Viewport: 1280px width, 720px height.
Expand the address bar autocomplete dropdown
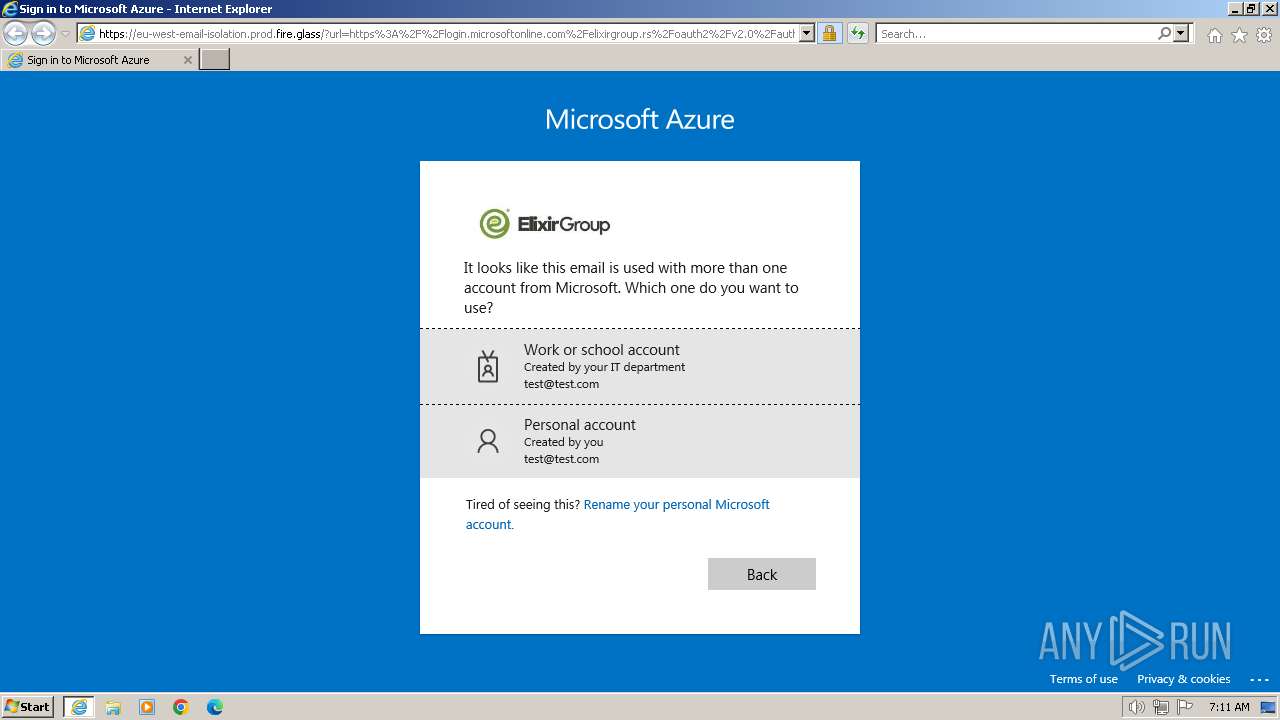(x=807, y=34)
